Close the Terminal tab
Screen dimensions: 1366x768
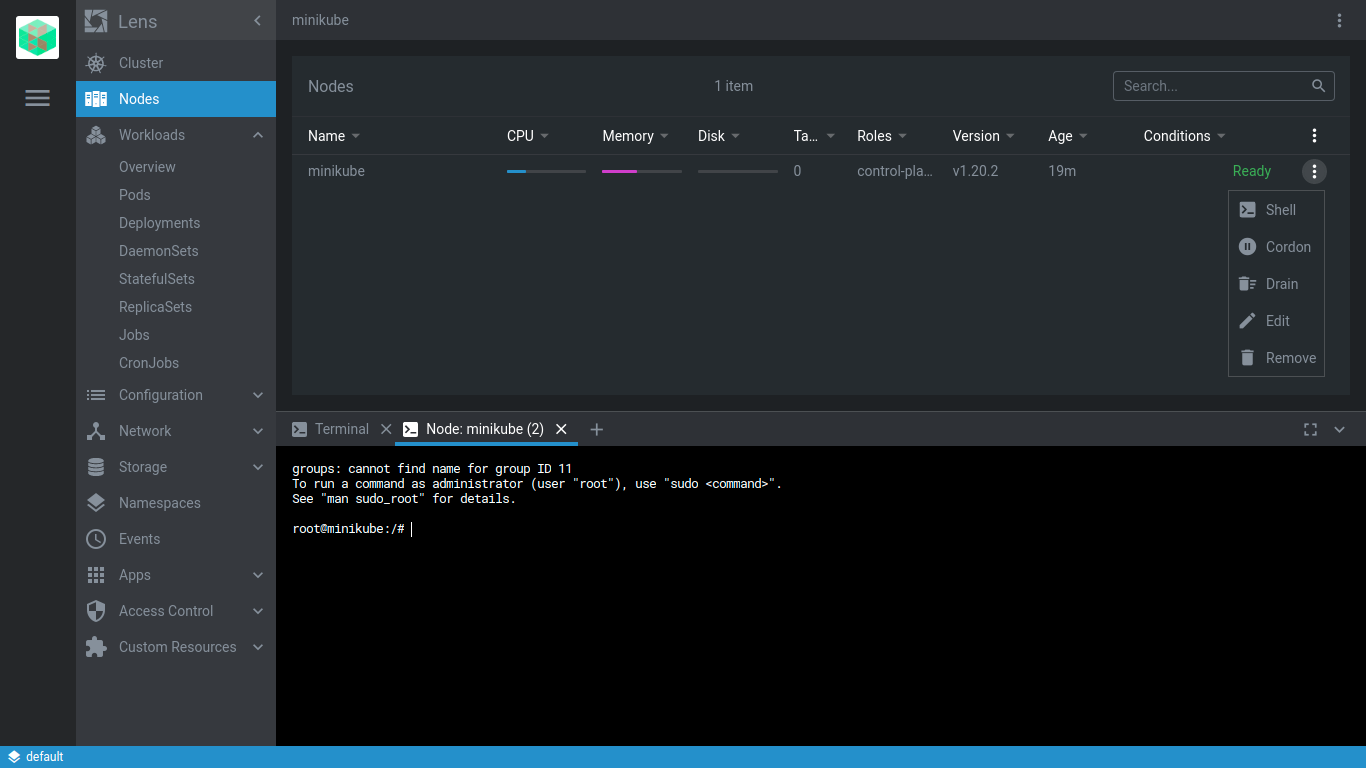coord(386,429)
